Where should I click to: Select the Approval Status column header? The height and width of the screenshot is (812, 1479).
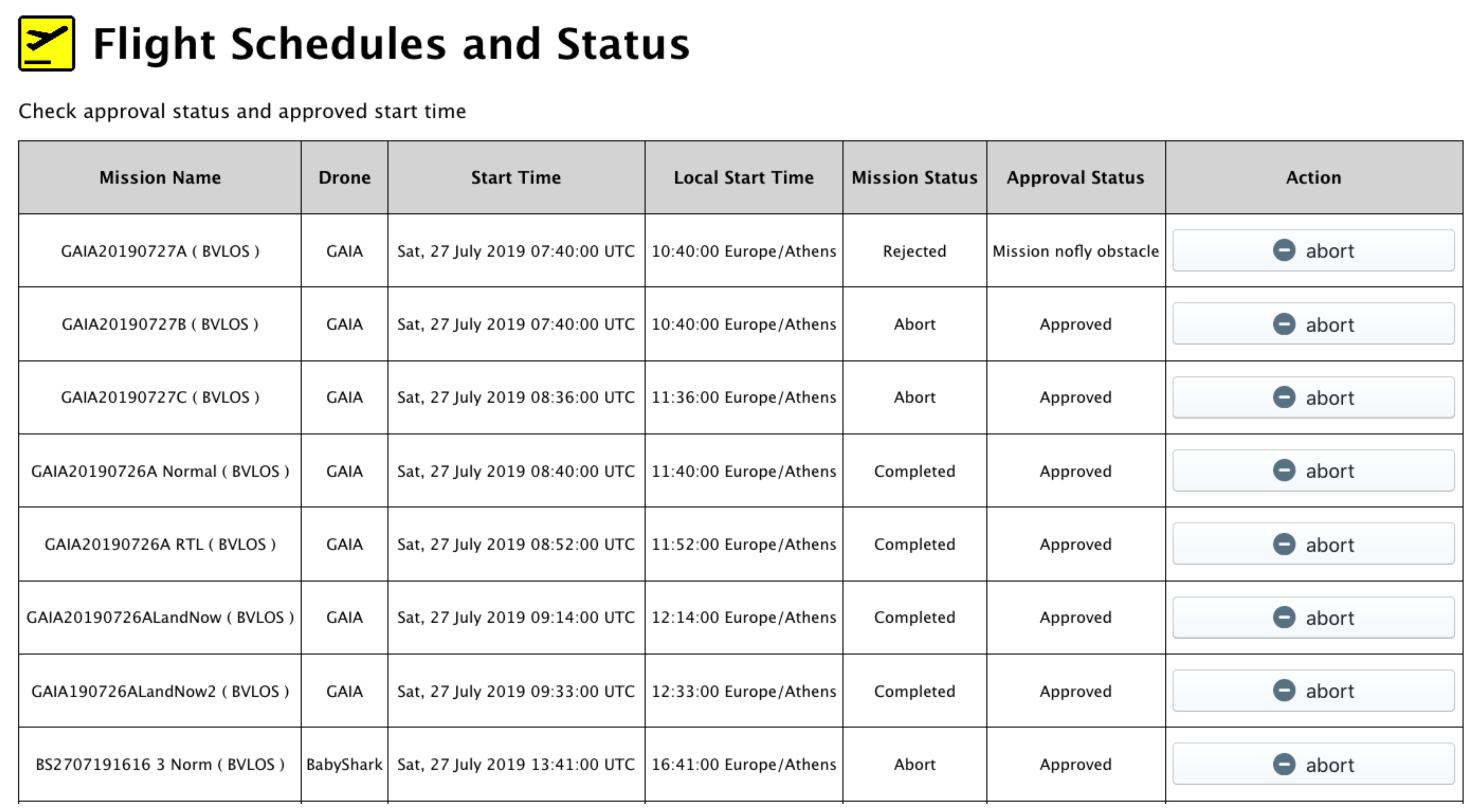(1075, 177)
